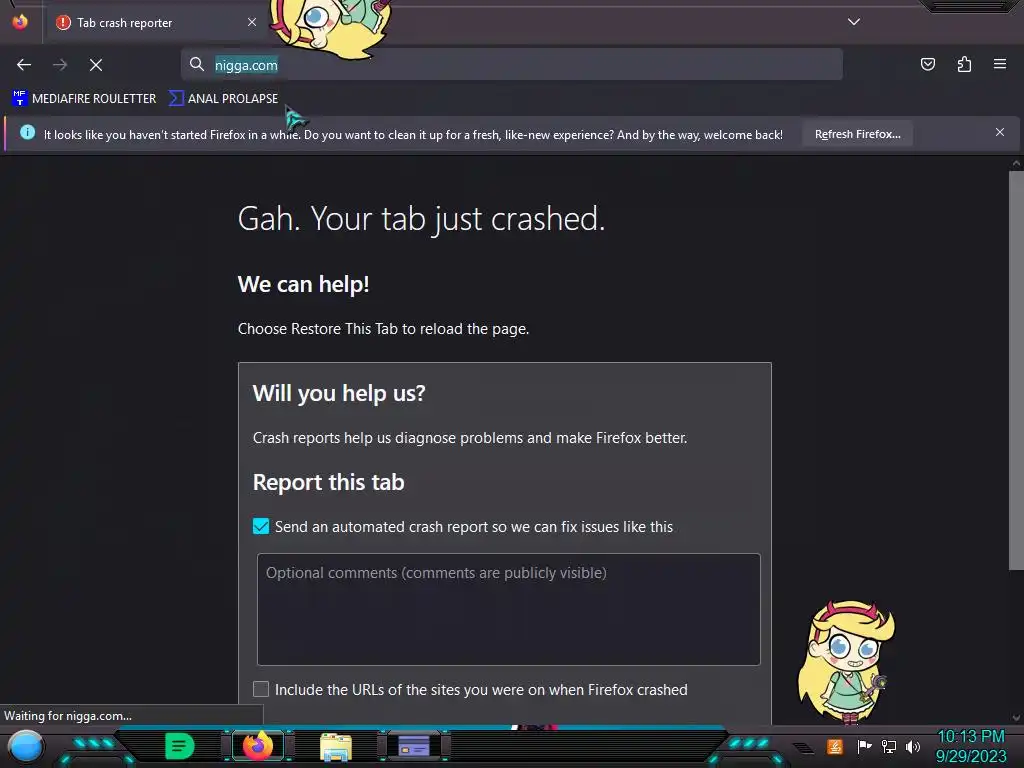Open the network tray icon
The width and height of the screenshot is (1024, 768).
point(889,746)
